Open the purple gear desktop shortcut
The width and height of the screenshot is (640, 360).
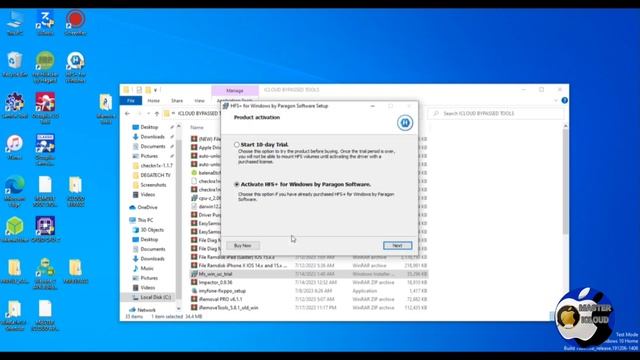[15, 106]
